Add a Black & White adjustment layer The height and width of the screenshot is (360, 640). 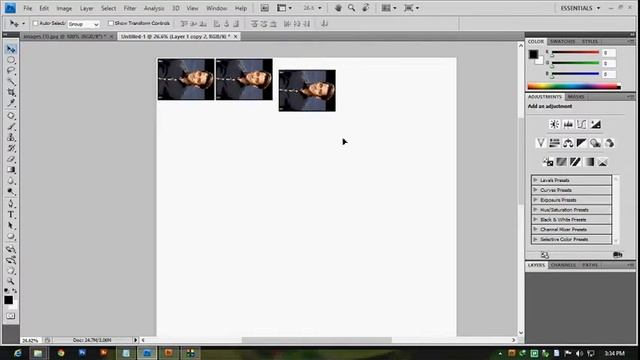coord(582,143)
